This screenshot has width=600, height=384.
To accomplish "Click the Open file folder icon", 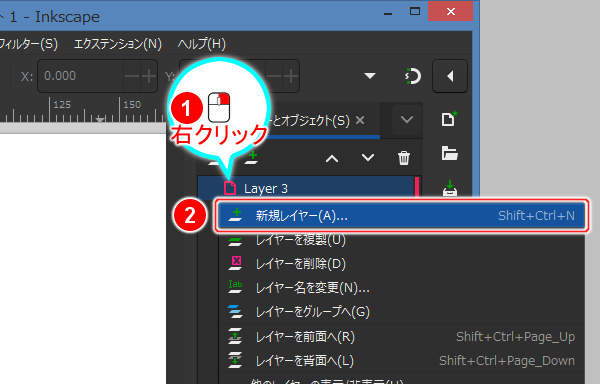I will coord(450,153).
